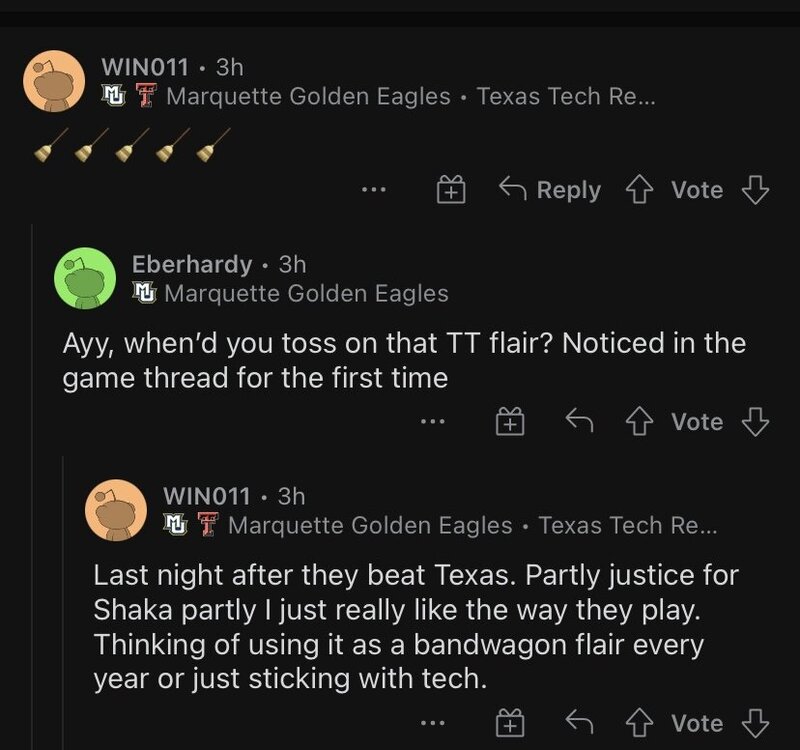Open more options on Eberhardy's comment
Screen dimensions: 800x750
click(433, 422)
